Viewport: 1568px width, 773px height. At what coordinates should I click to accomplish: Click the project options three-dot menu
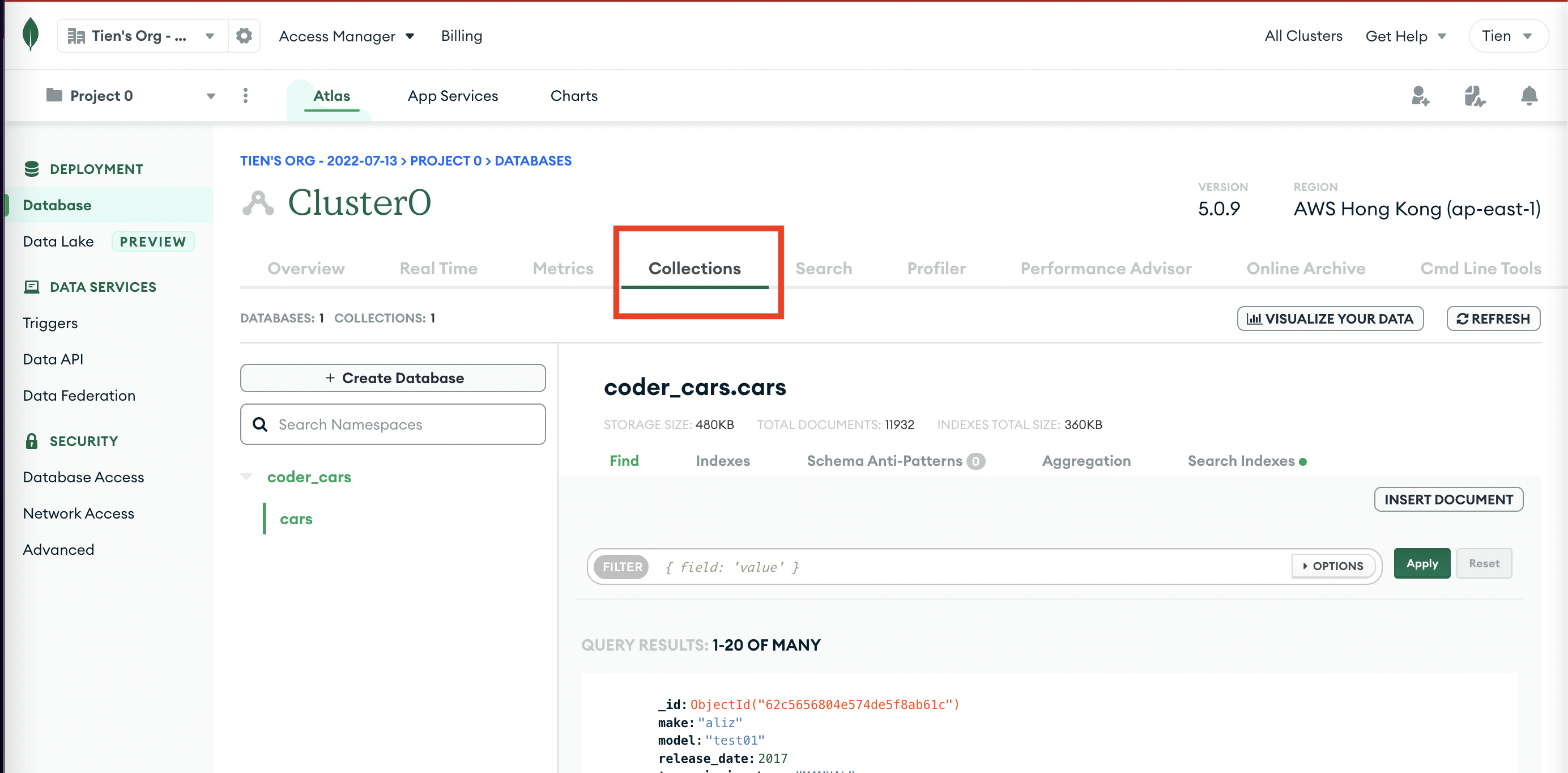point(245,96)
